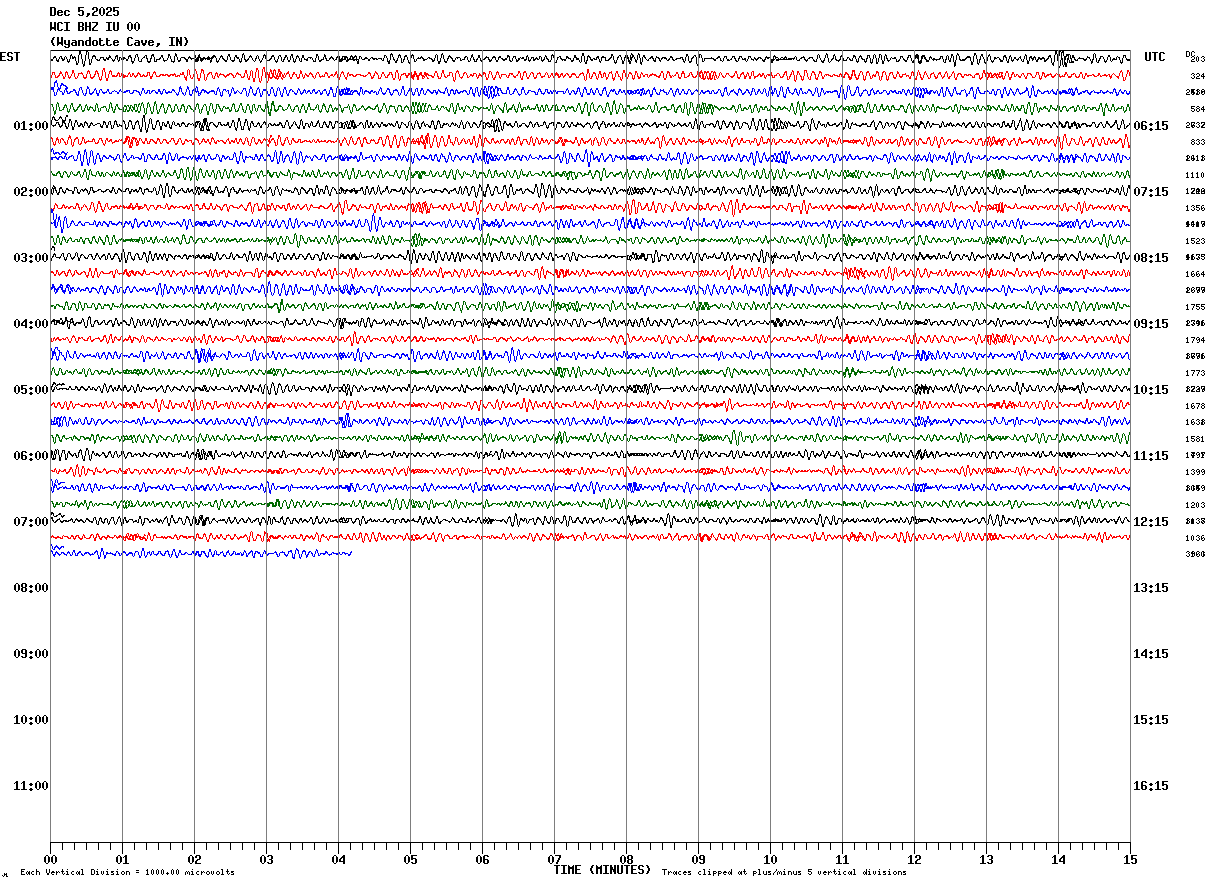Select the 05:00 EST row label
Viewport: 1210px width, 886px height.
(31, 390)
